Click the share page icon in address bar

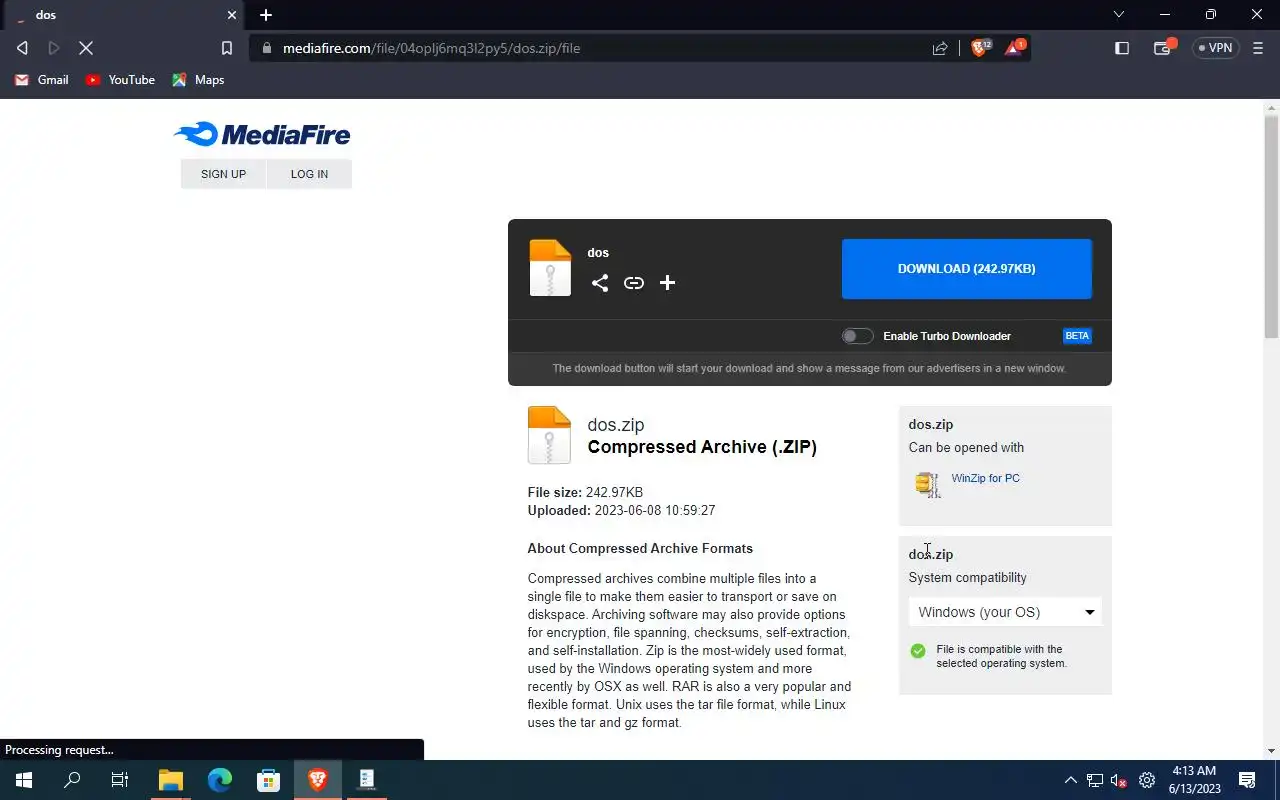[x=940, y=48]
